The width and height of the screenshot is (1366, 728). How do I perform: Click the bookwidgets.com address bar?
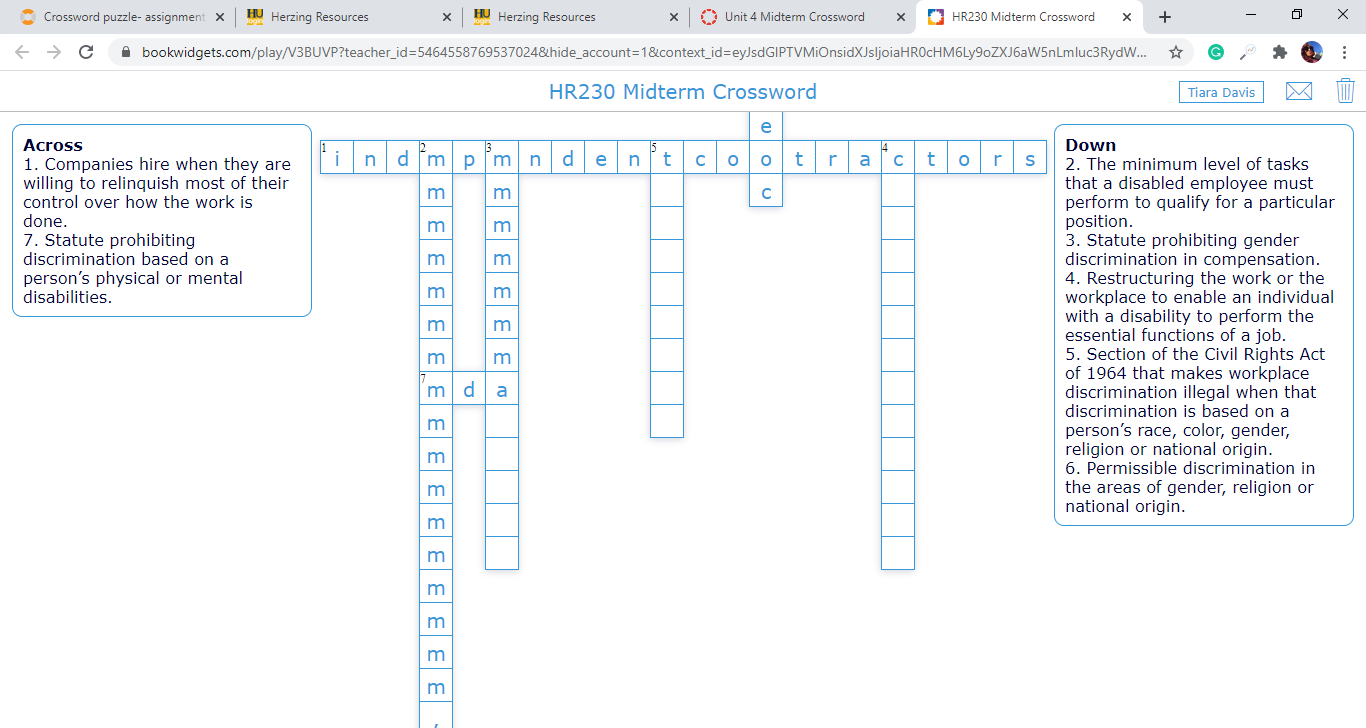click(645, 52)
